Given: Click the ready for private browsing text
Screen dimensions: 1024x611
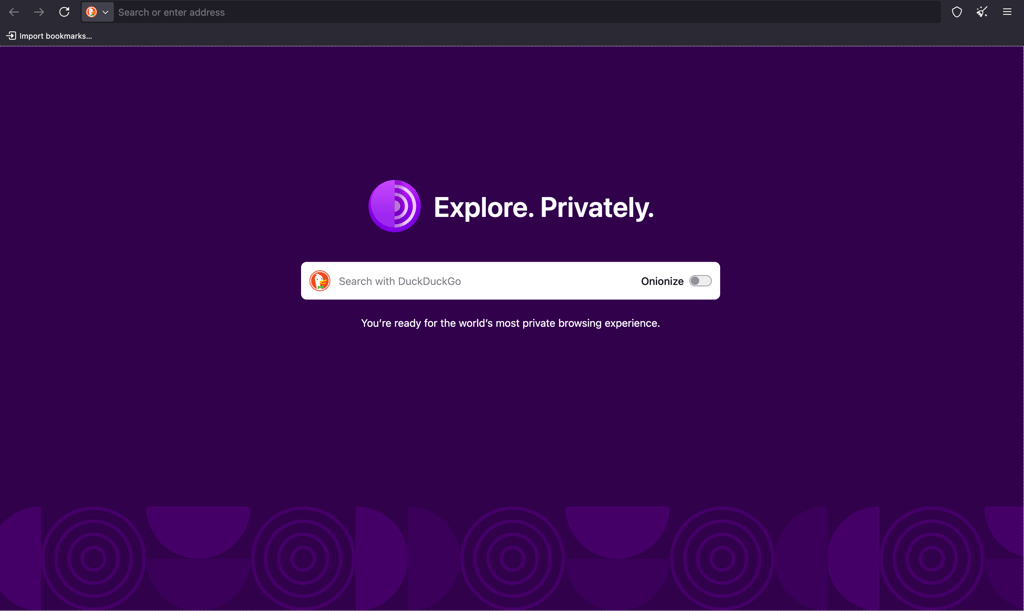Looking at the screenshot, I should pos(510,323).
